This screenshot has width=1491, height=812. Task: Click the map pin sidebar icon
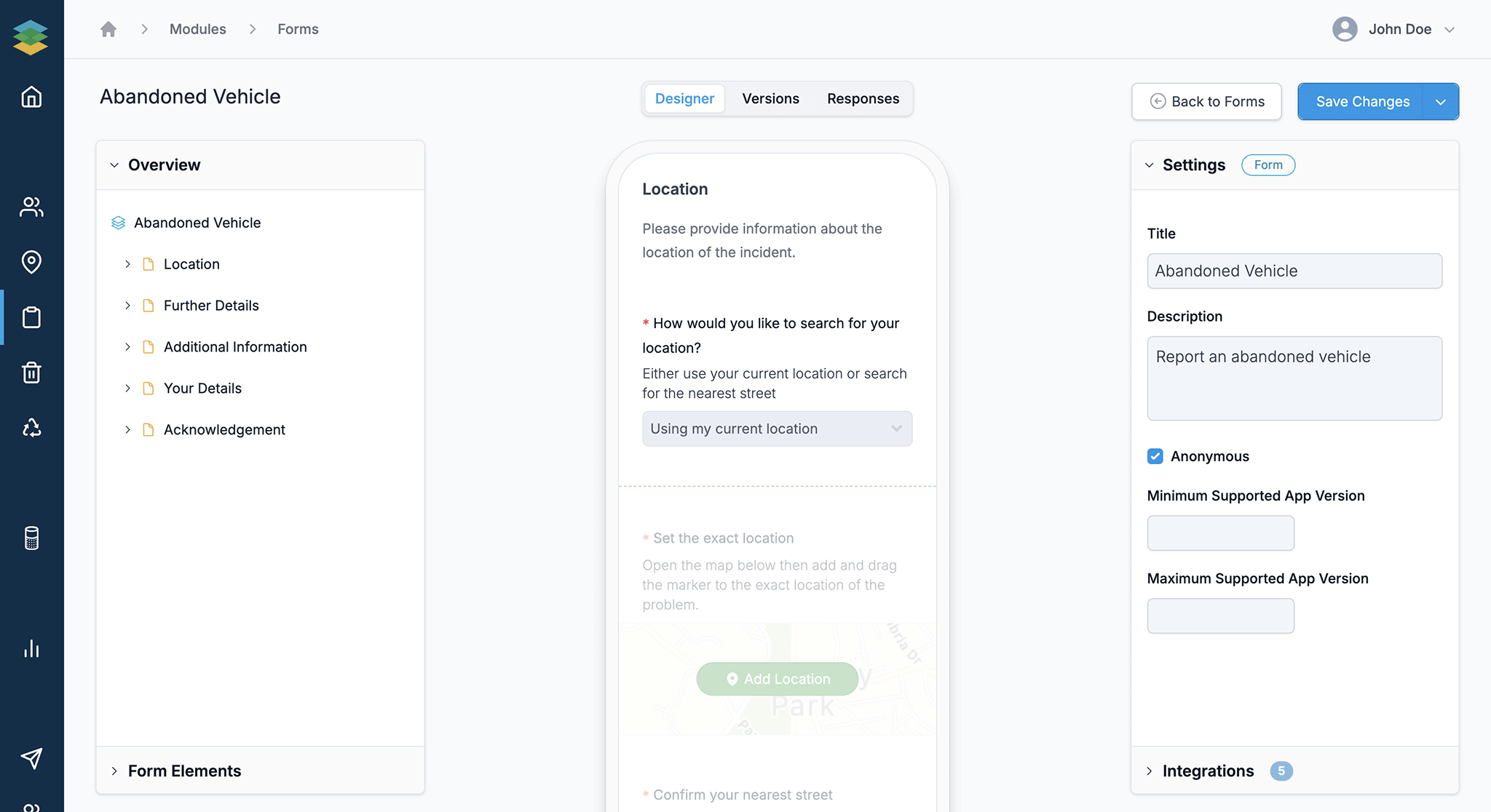[x=31, y=262]
